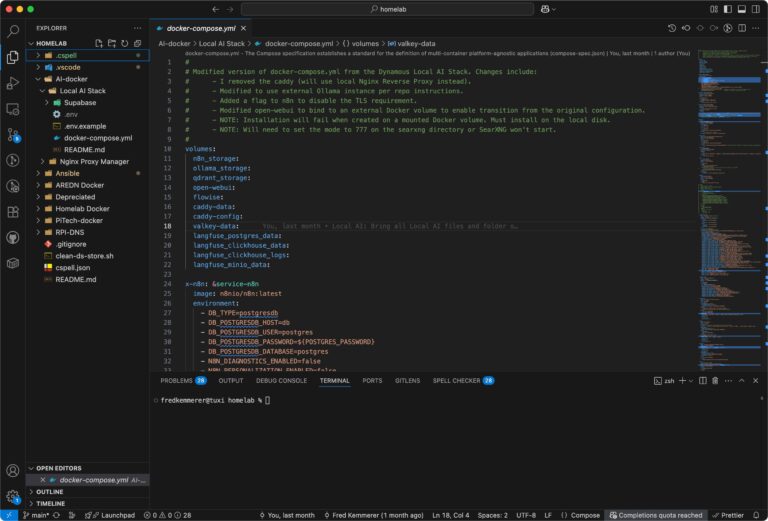This screenshot has height=521, width=768.
Task: Split the editor to the right
Action: 742,28
